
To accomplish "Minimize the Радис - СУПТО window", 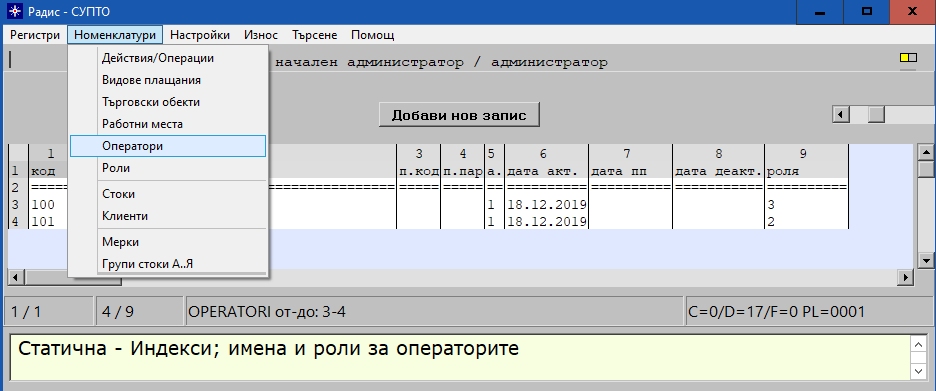I will click(x=819, y=11).
